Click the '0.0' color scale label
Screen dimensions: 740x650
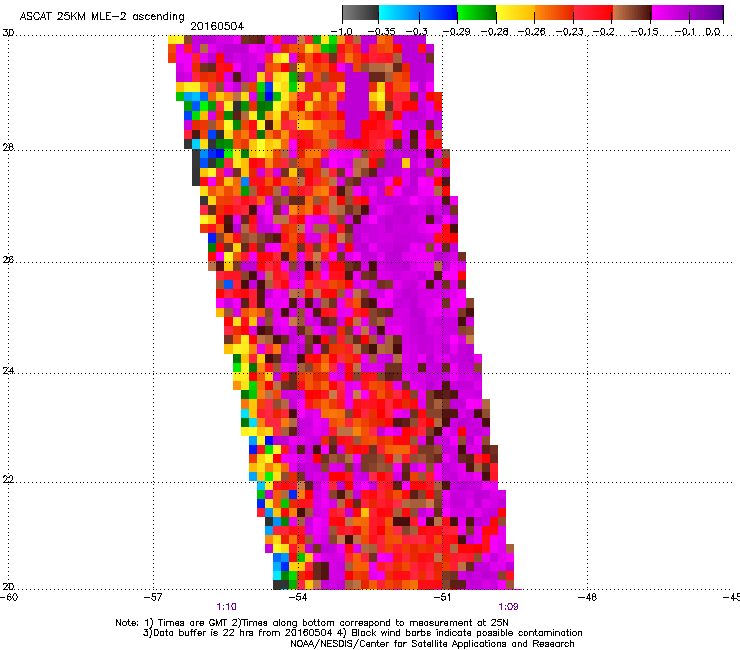pos(713,32)
